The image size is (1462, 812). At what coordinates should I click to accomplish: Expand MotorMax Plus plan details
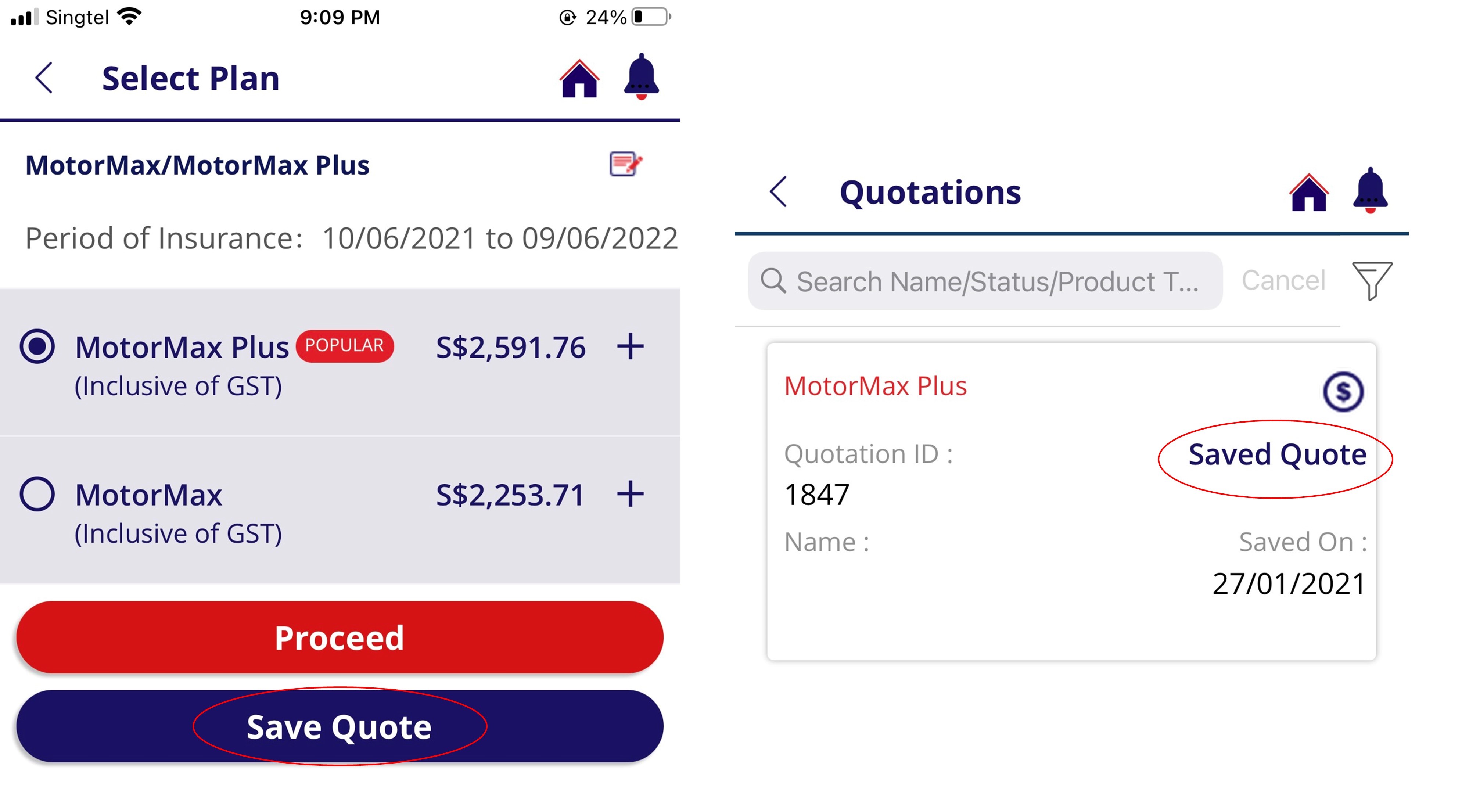pyautogui.click(x=630, y=346)
